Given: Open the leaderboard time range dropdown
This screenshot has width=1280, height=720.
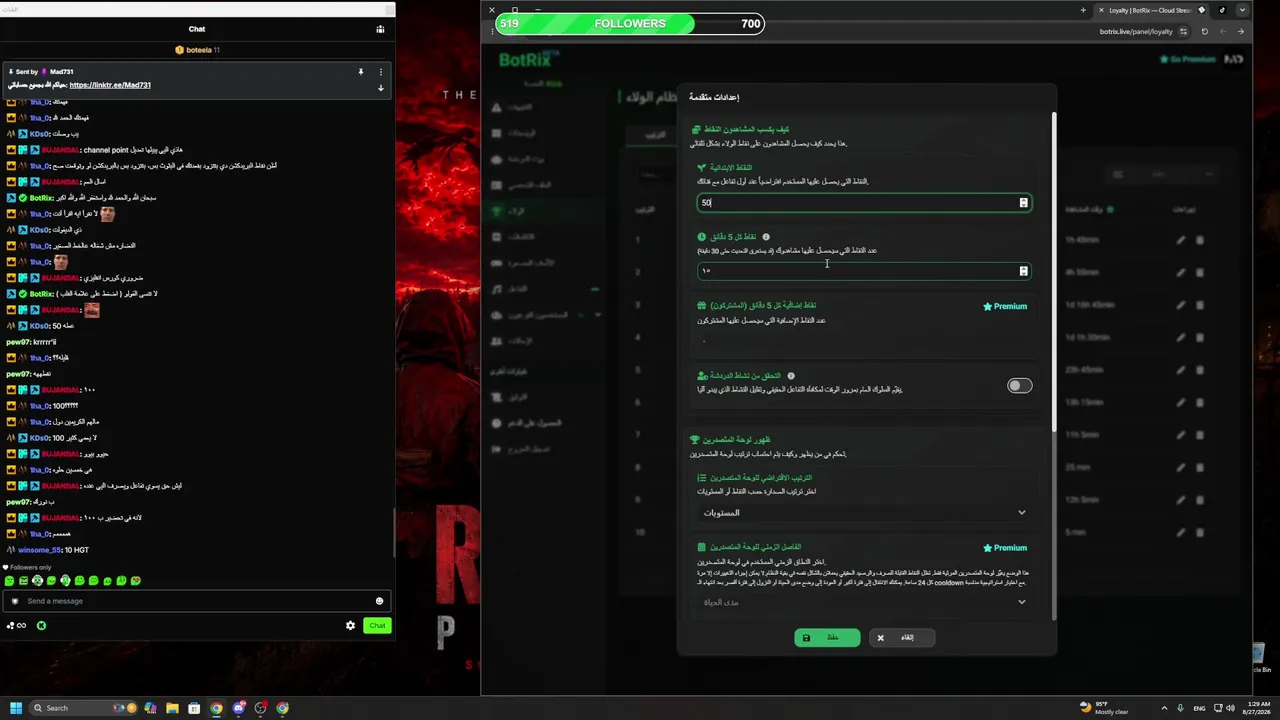Looking at the screenshot, I should tap(864, 602).
